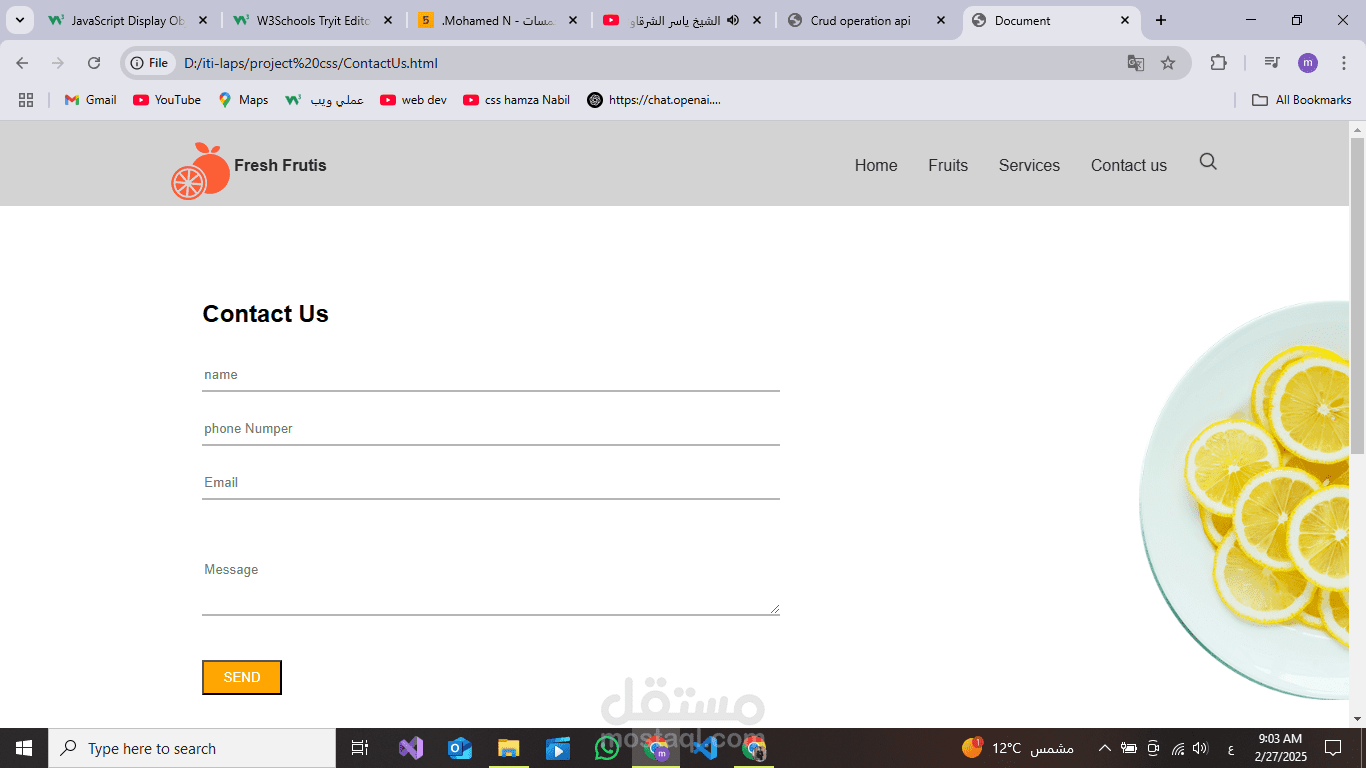Close the Document tab
The image size is (1366, 768).
[x=1125, y=20]
